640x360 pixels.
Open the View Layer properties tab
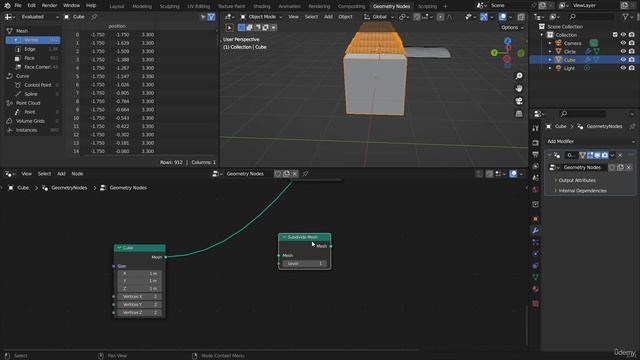click(536, 167)
